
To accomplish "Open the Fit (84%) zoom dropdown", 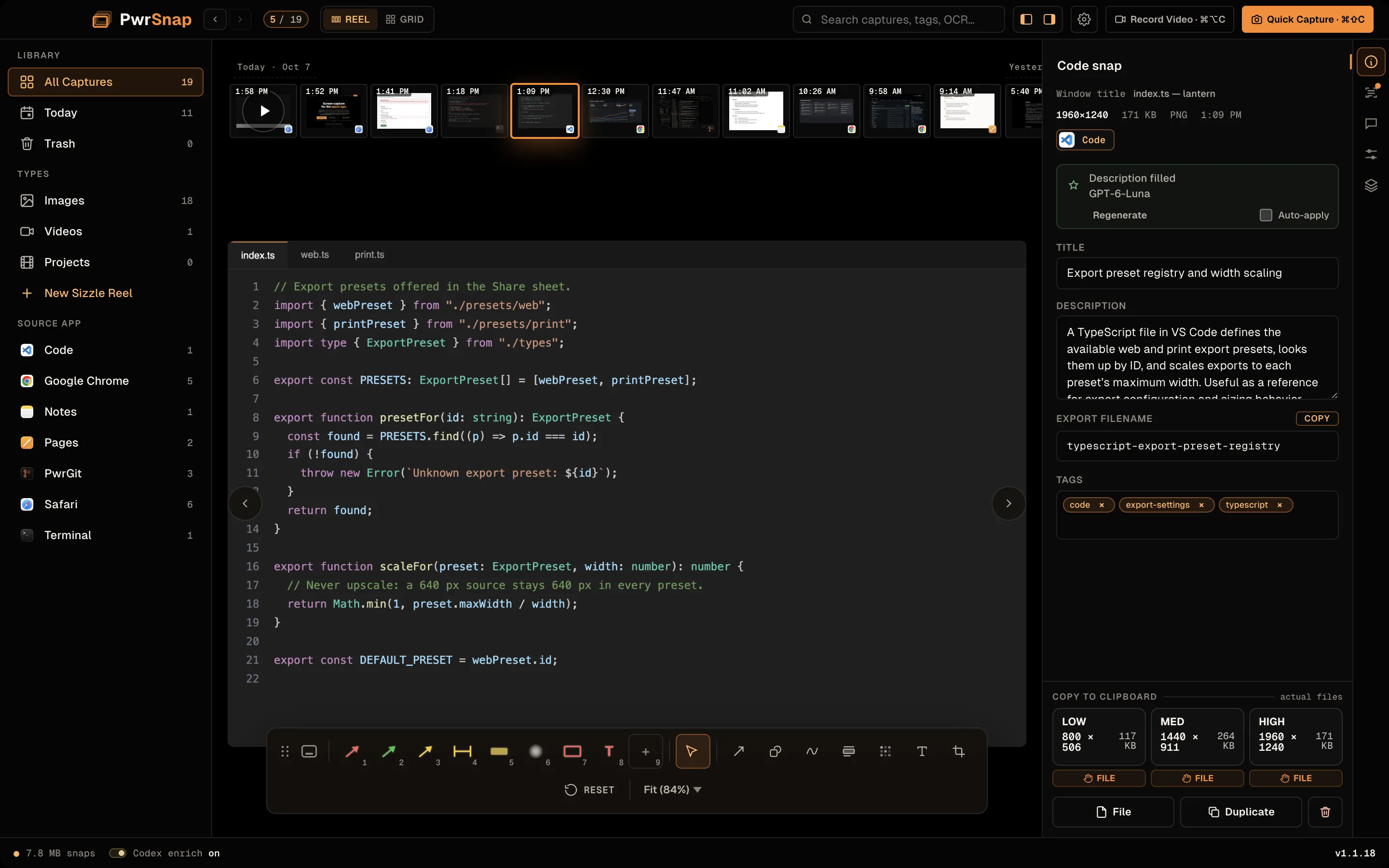I will coord(672,790).
